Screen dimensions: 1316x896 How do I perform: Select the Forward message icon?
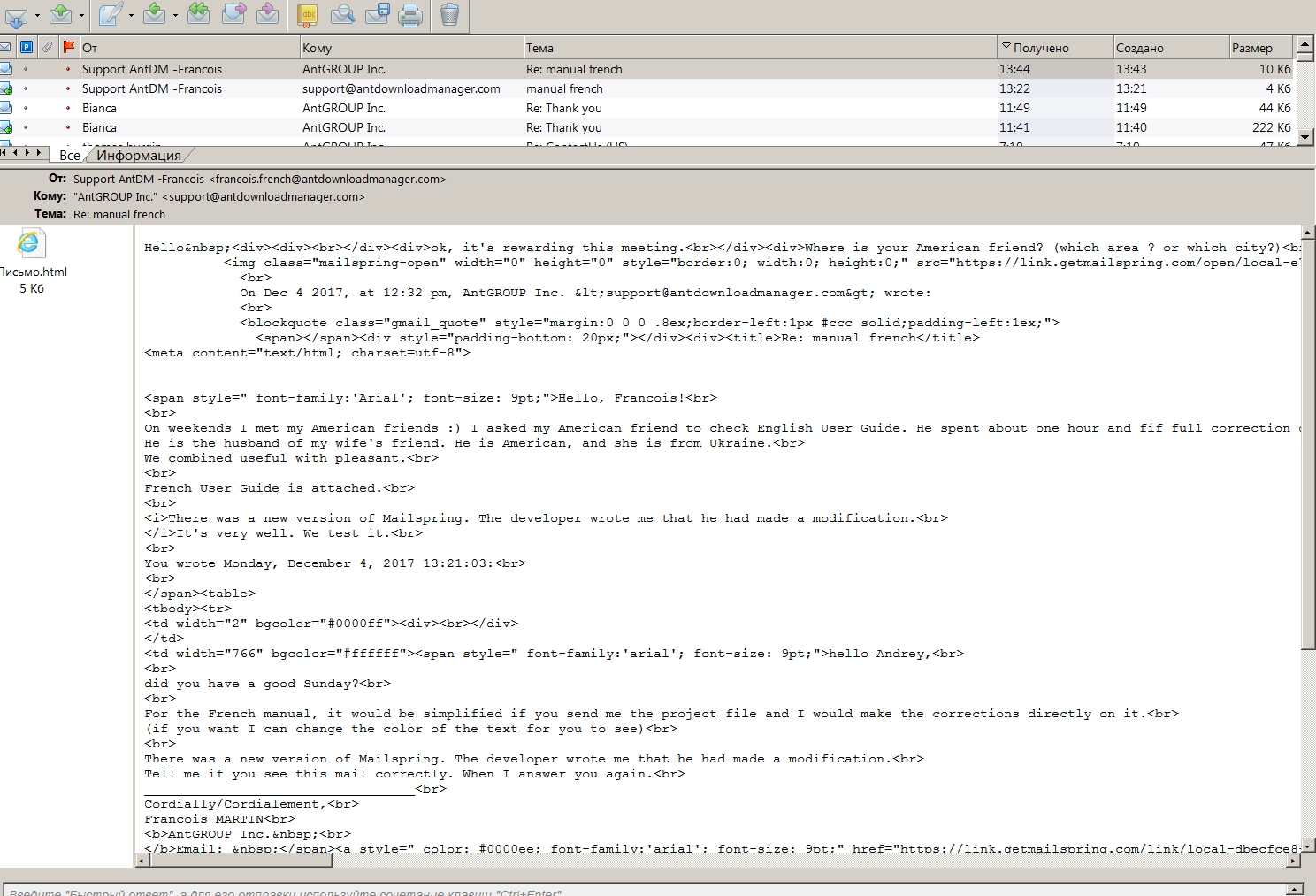point(232,15)
